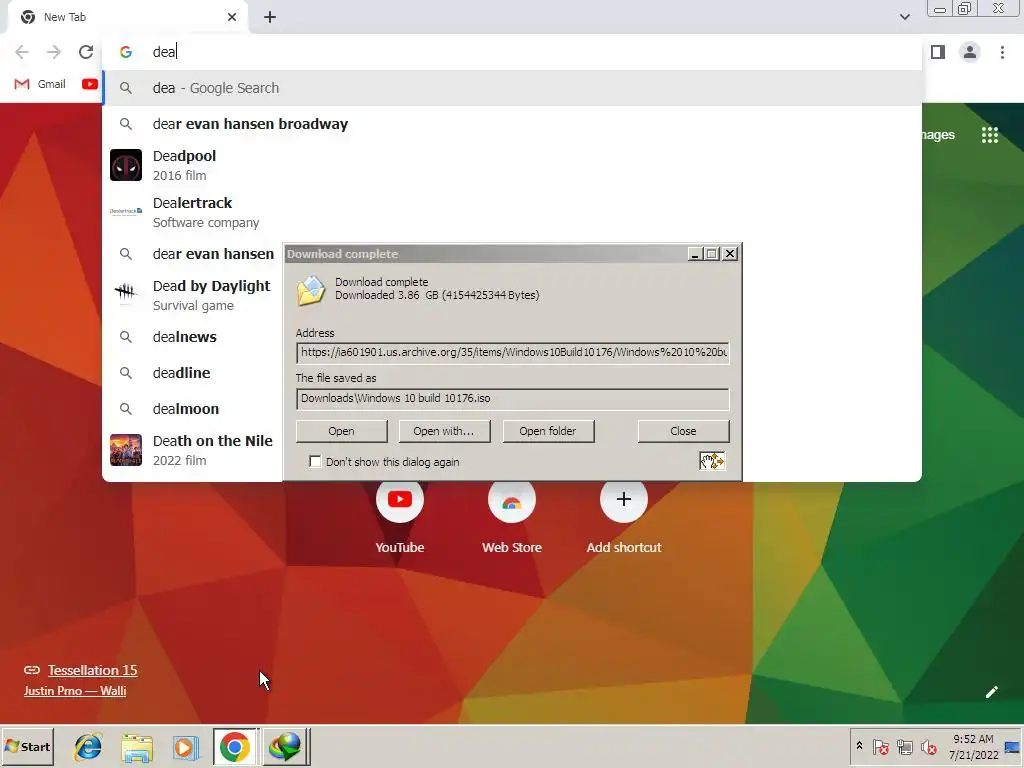Select the 'dea - Google Search' suggestion
1024x768 pixels.
pyautogui.click(x=512, y=88)
